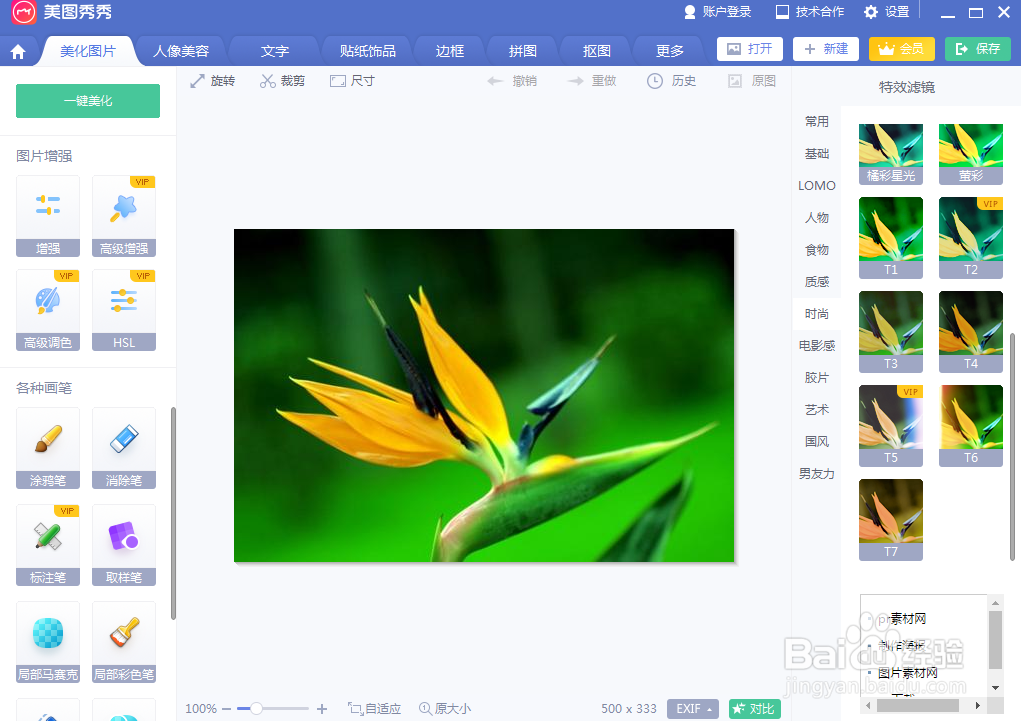This screenshot has height=721, width=1021.
Task: Click the 撤销 undo button
Action: click(x=512, y=81)
